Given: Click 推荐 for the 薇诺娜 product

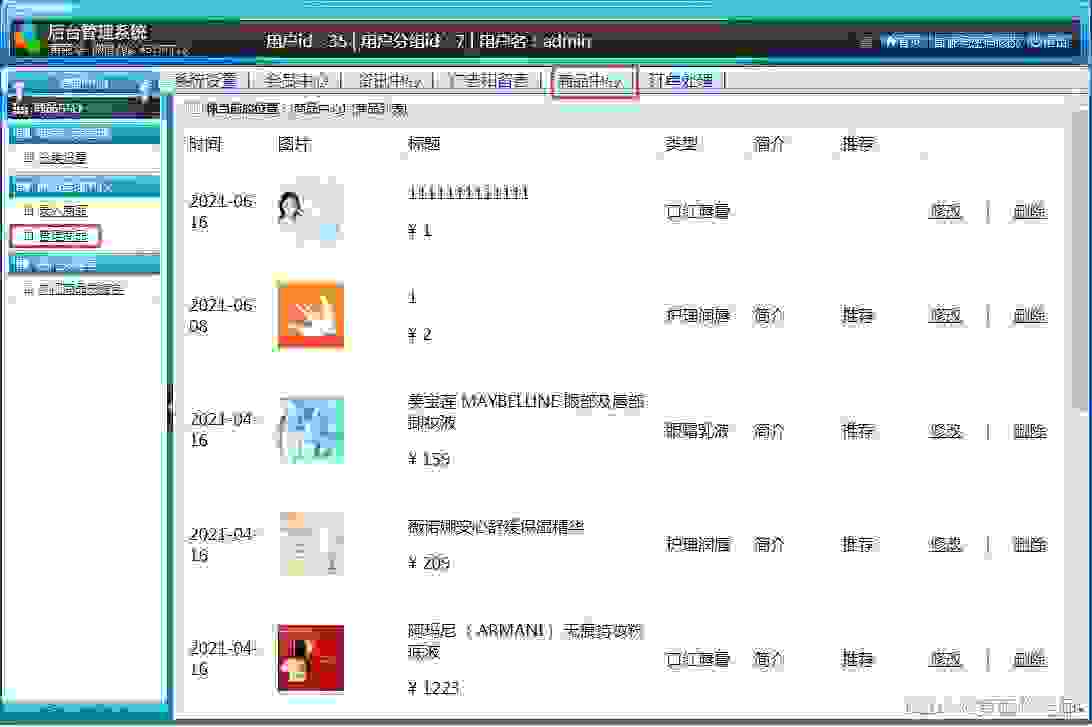Looking at the screenshot, I should click(857, 544).
